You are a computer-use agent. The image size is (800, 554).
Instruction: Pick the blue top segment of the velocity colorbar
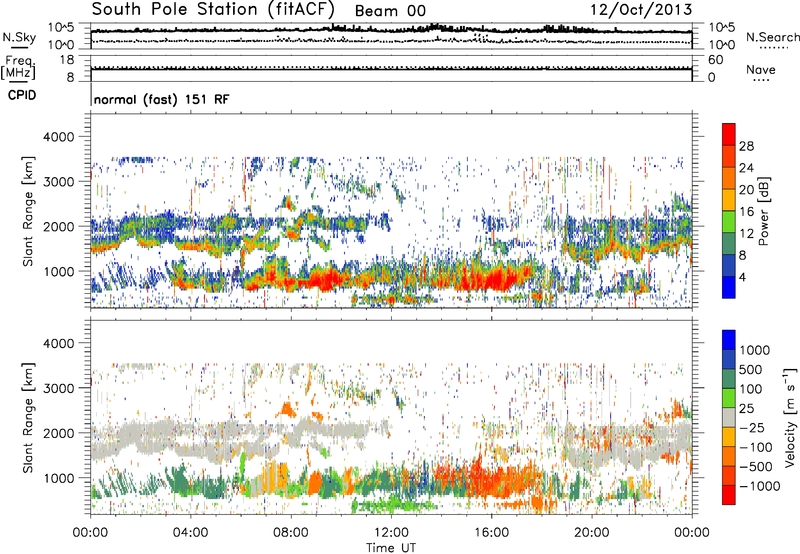(729, 340)
